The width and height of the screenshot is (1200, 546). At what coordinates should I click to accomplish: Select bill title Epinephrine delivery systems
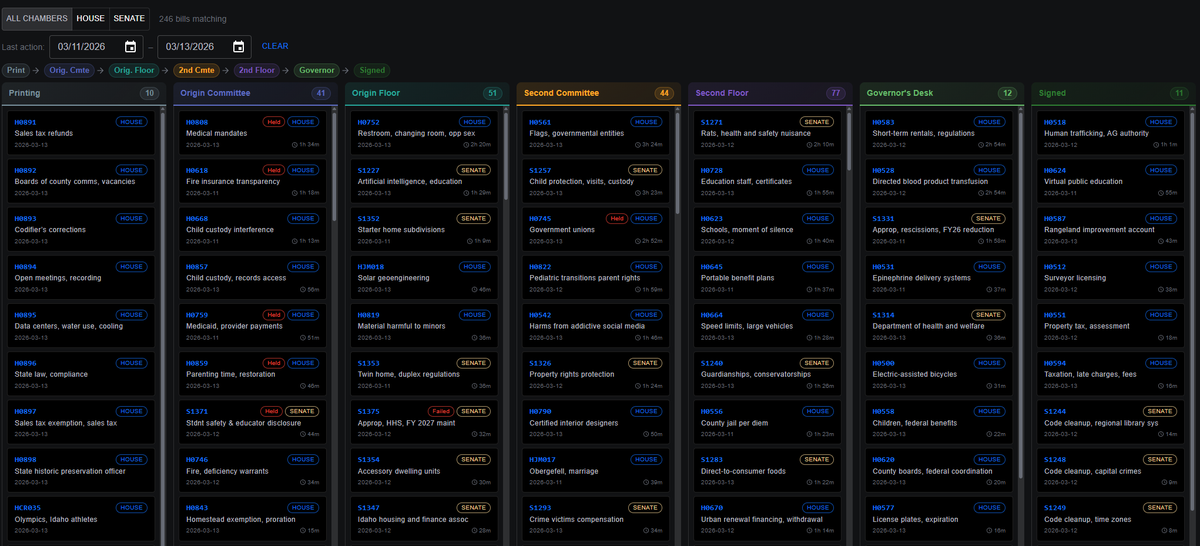[x=922, y=277]
